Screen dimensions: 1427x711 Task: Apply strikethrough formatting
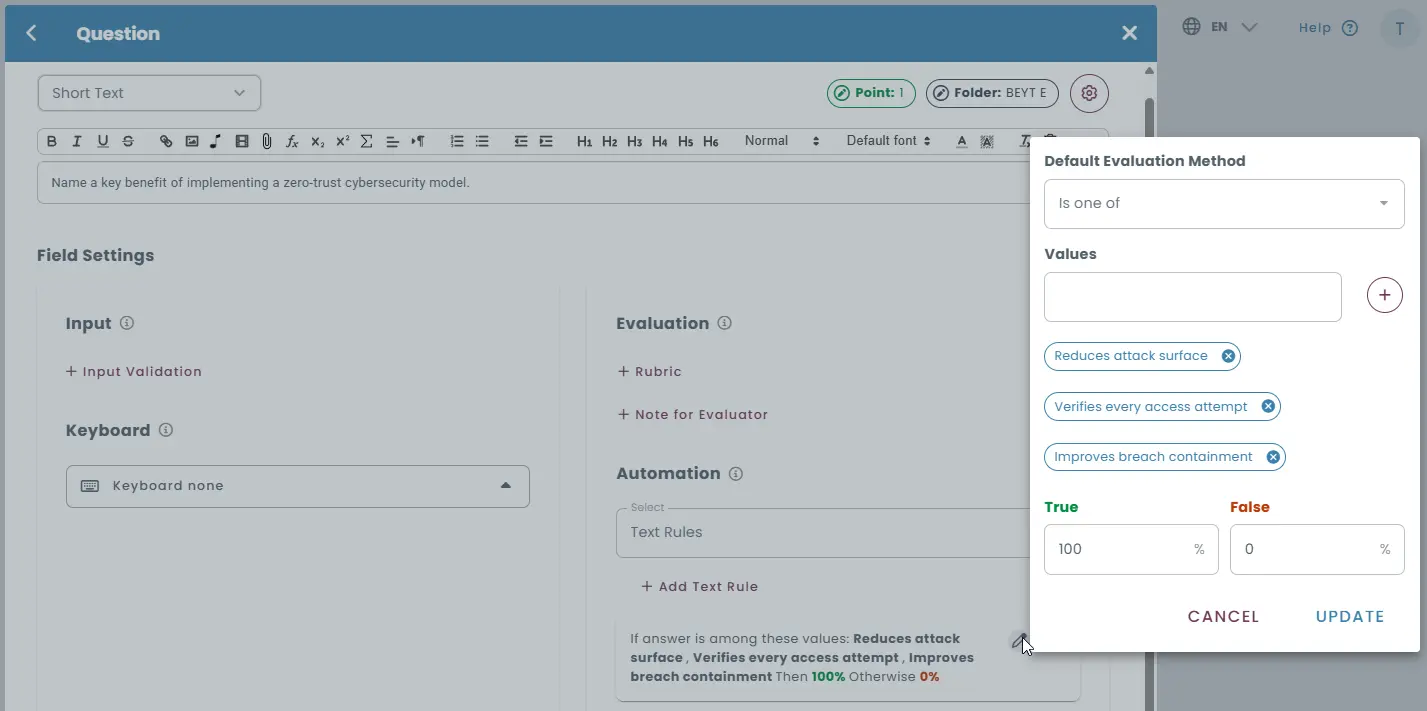(128, 141)
